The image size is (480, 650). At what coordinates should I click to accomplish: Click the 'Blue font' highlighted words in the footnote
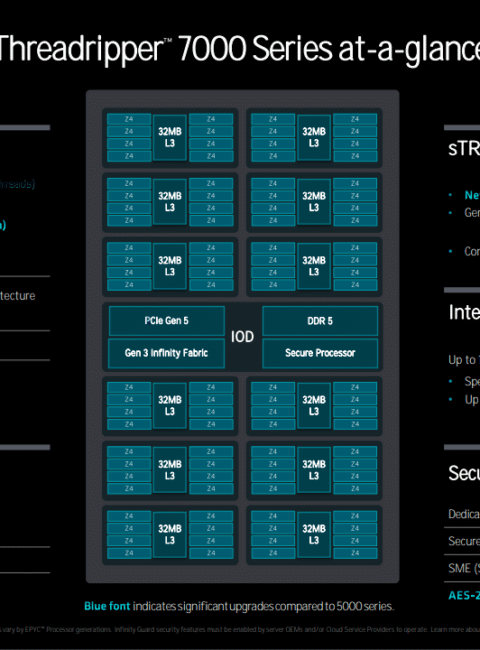coord(107,606)
